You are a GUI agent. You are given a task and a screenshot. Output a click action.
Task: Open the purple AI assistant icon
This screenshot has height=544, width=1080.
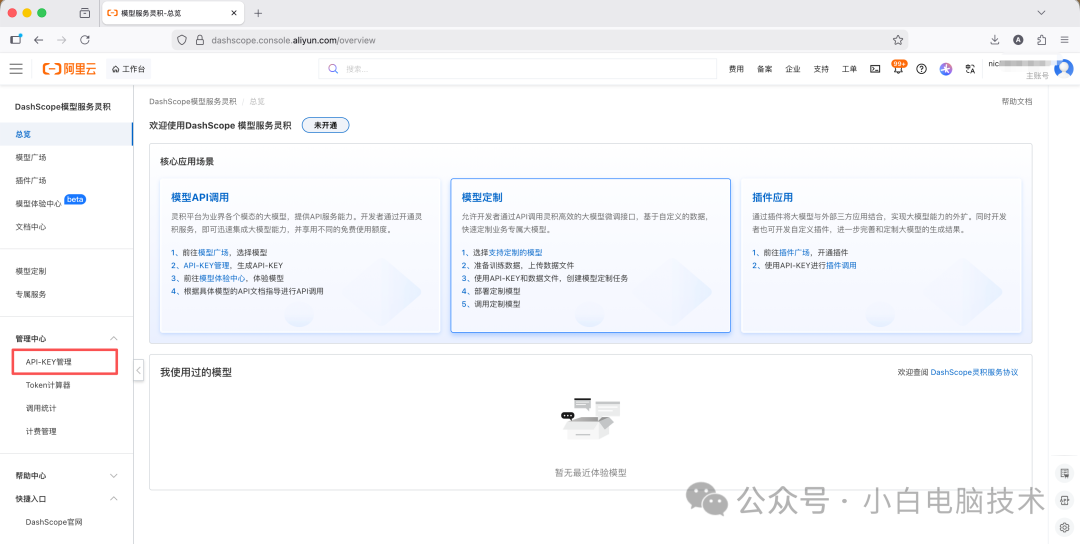tap(946, 69)
